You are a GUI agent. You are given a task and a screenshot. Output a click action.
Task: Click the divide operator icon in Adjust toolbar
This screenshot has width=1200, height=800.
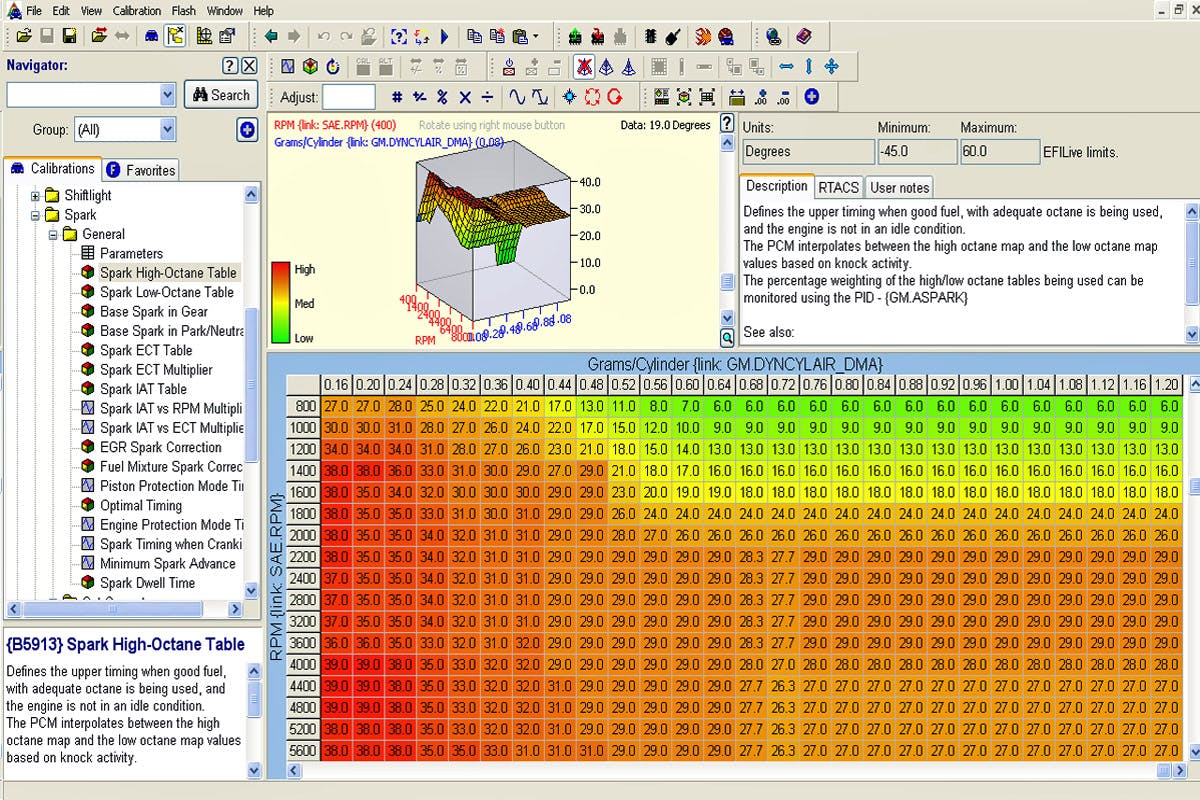click(487, 97)
